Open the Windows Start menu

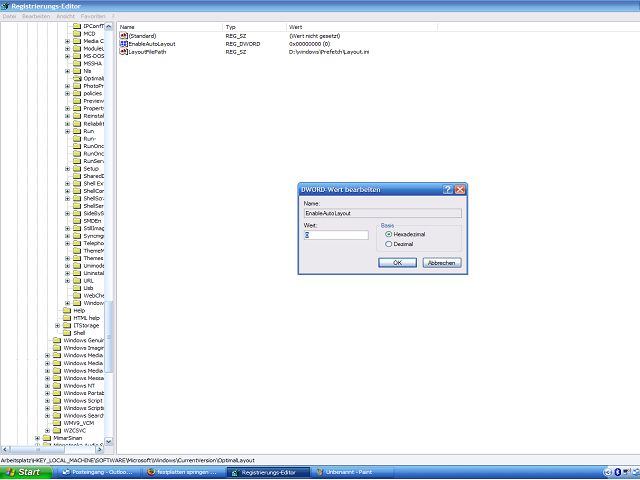(x=26, y=472)
